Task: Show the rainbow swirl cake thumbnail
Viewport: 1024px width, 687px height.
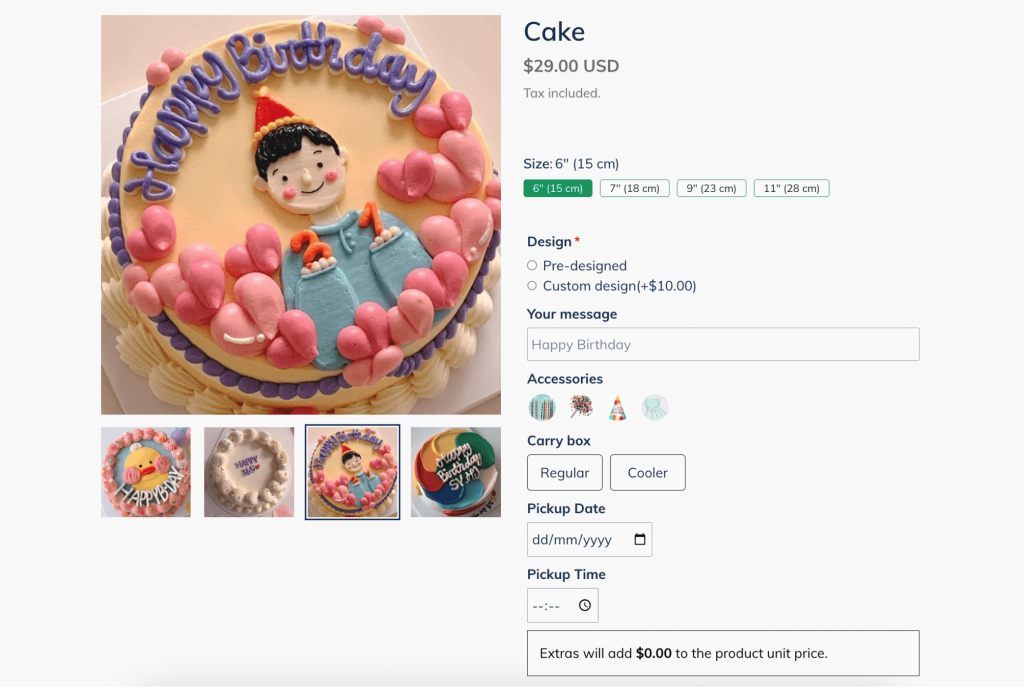Action: (456, 472)
